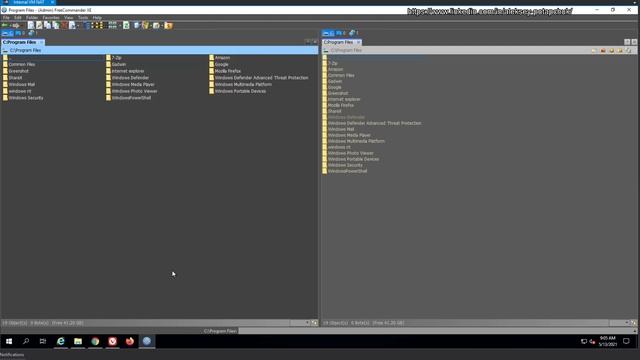Click the network drive icon in left drive bar
This screenshot has height=360, width=640.
click(32, 33)
